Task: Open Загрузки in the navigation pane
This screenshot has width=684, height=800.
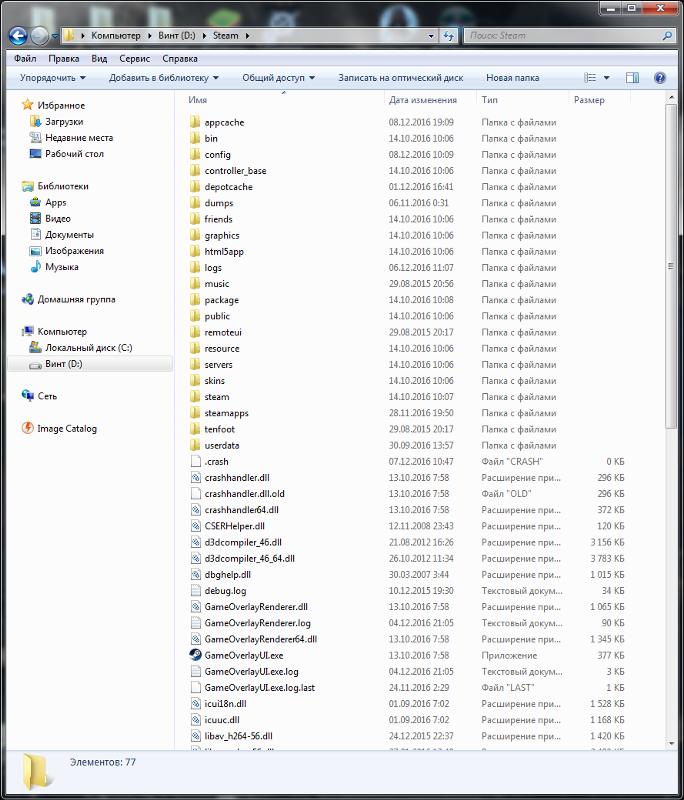Action: pos(64,121)
